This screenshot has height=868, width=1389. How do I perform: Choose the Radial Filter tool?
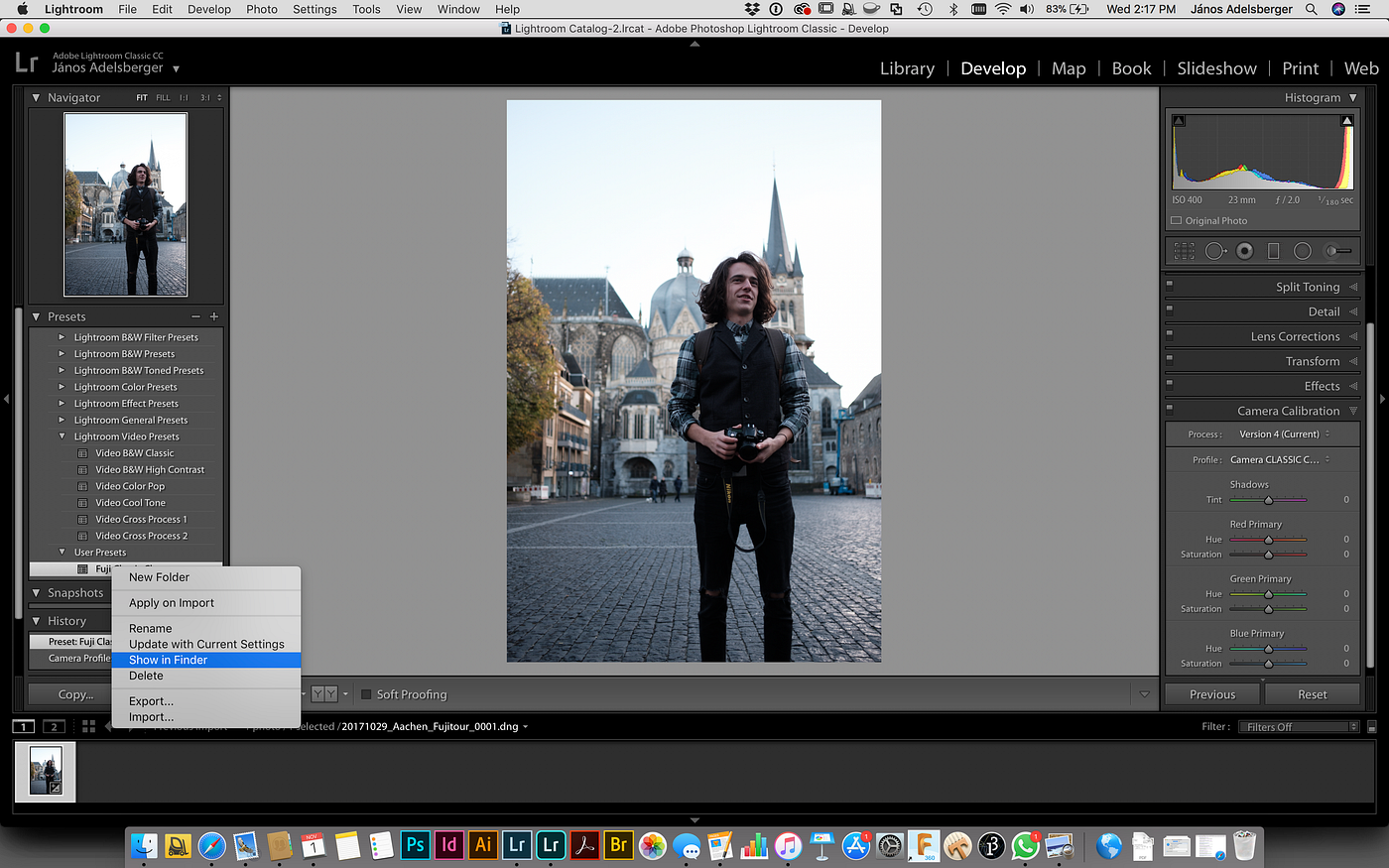point(1303,251)
